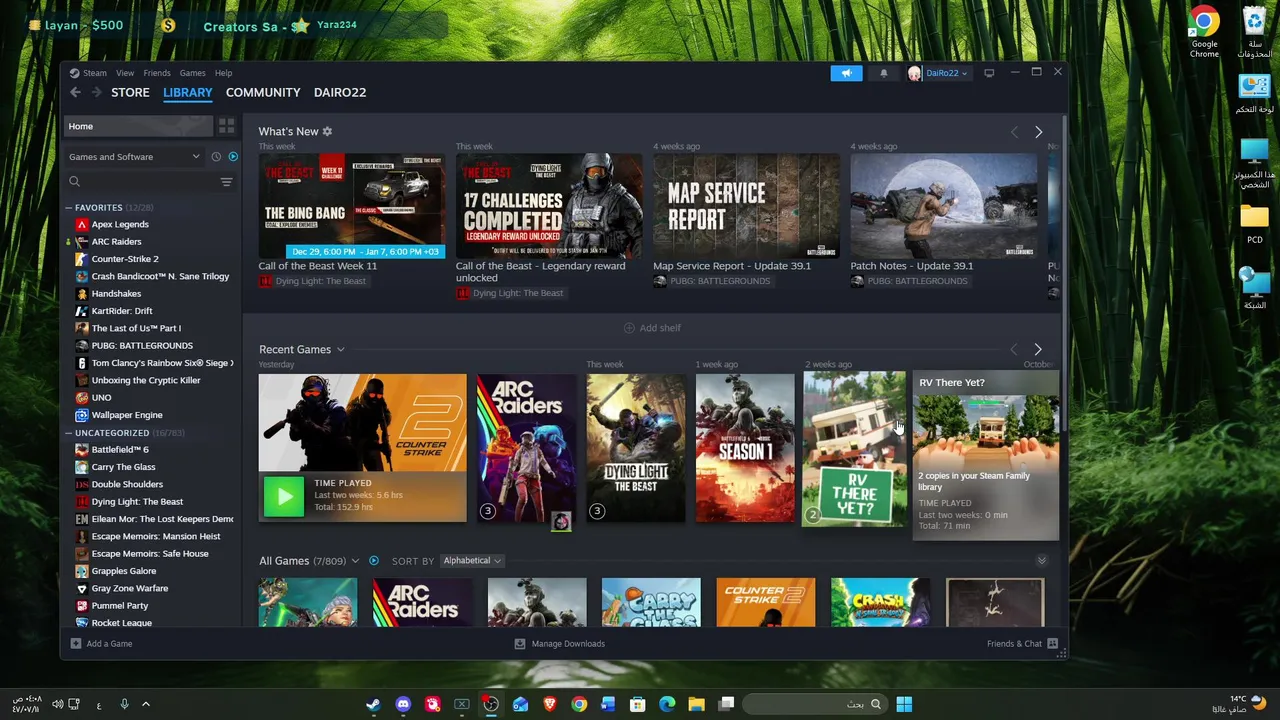This screenshot has width=1280, height=720.
Task: Open Microsoft Store taskbar icon
Action: tap(637, 704)
